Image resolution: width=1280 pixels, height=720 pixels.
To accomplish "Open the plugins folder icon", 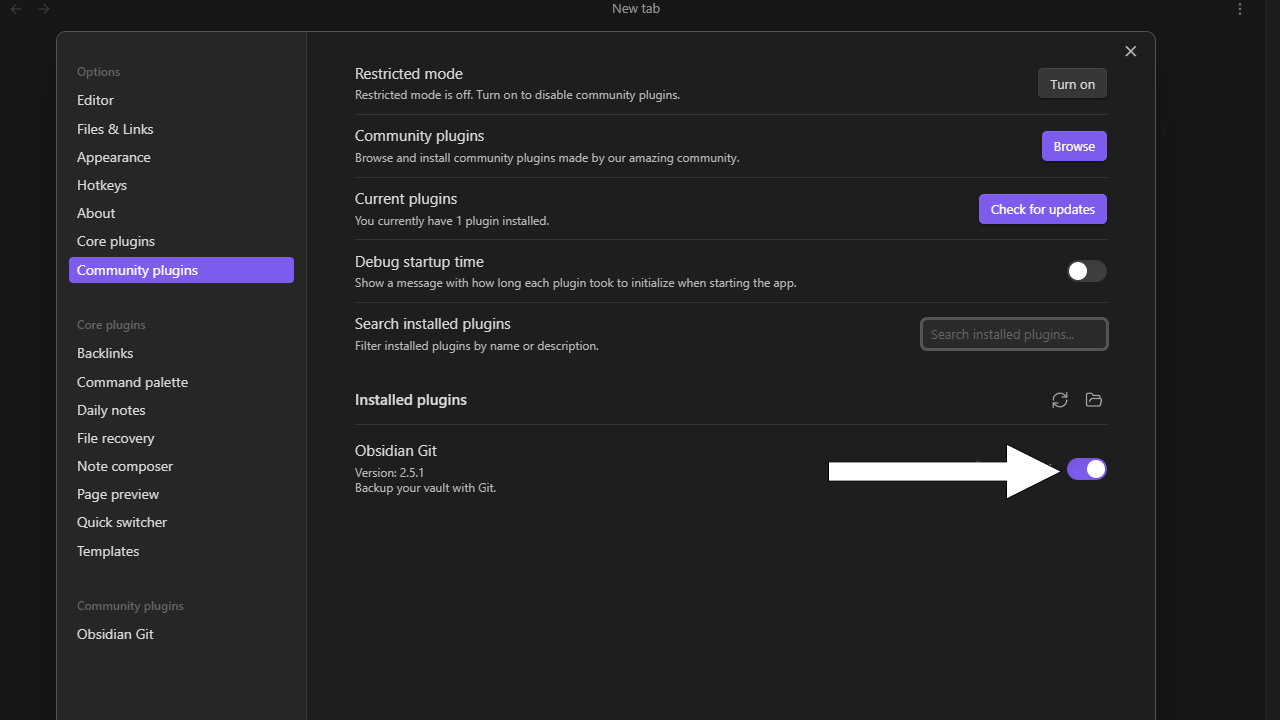I will (x=1094, y=400).
